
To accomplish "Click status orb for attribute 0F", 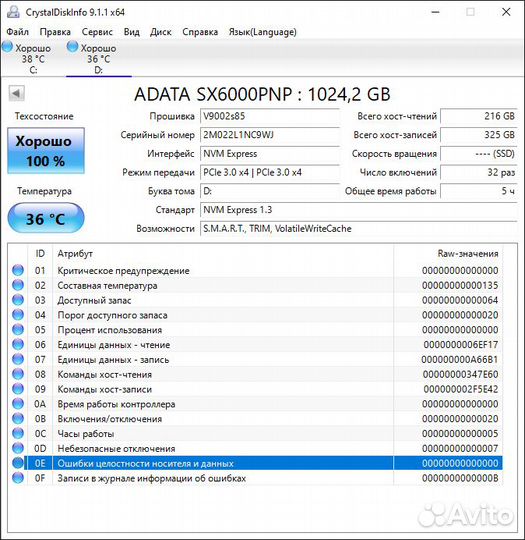I will pyautogui.click(x=18, y=478).
